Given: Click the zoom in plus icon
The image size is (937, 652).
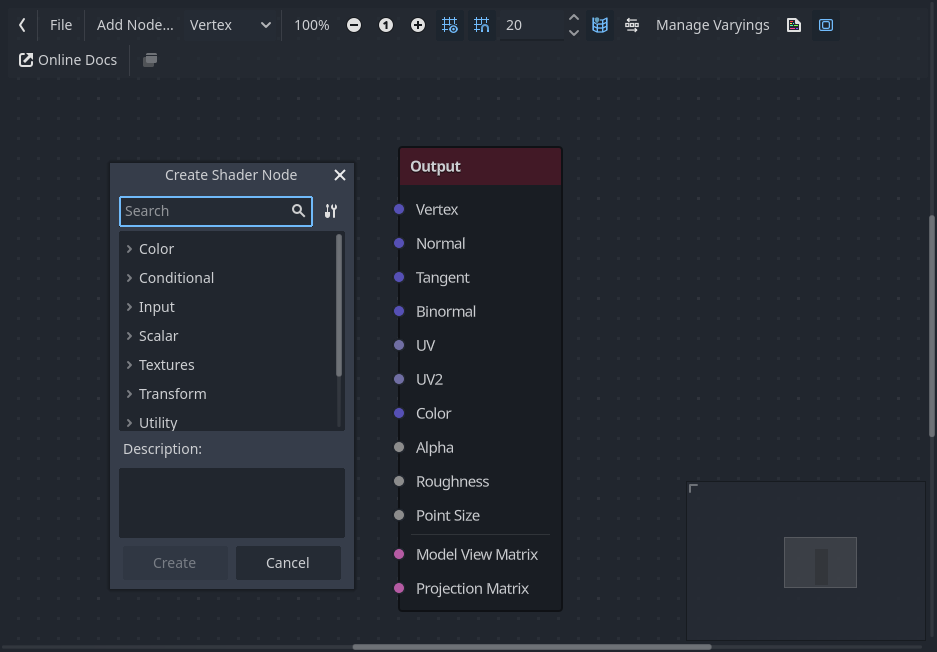Looking at the screenshot, I should coord(418,25).
